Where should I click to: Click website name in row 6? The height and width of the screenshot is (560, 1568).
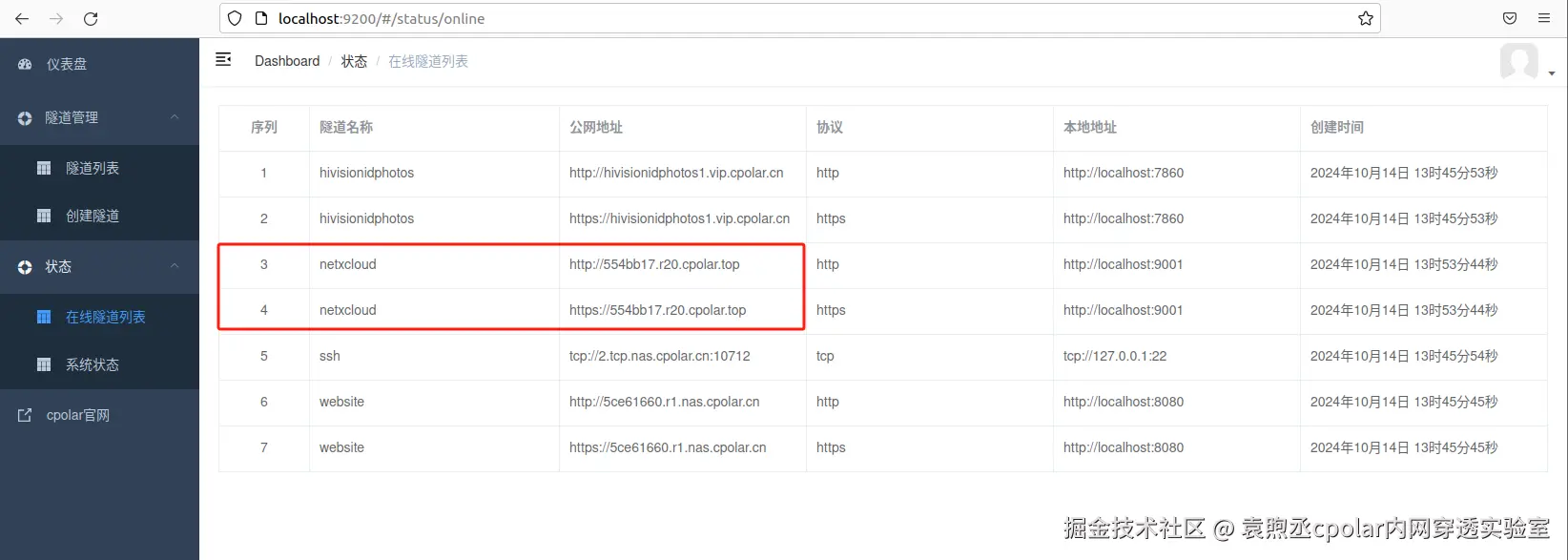coord(342,402)
